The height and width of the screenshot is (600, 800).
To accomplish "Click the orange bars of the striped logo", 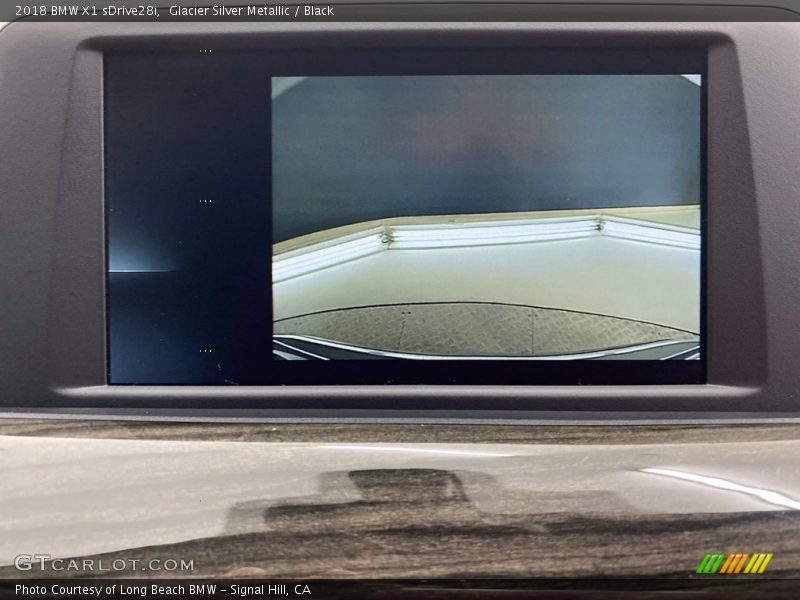I will click(735, 563).
